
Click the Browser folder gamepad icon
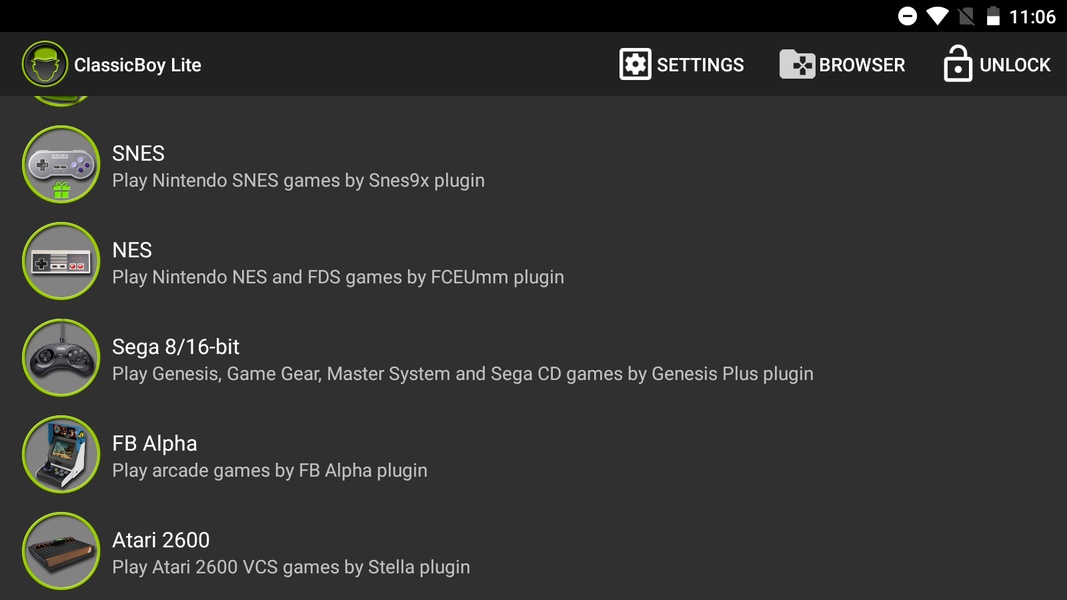pos(797,65)
